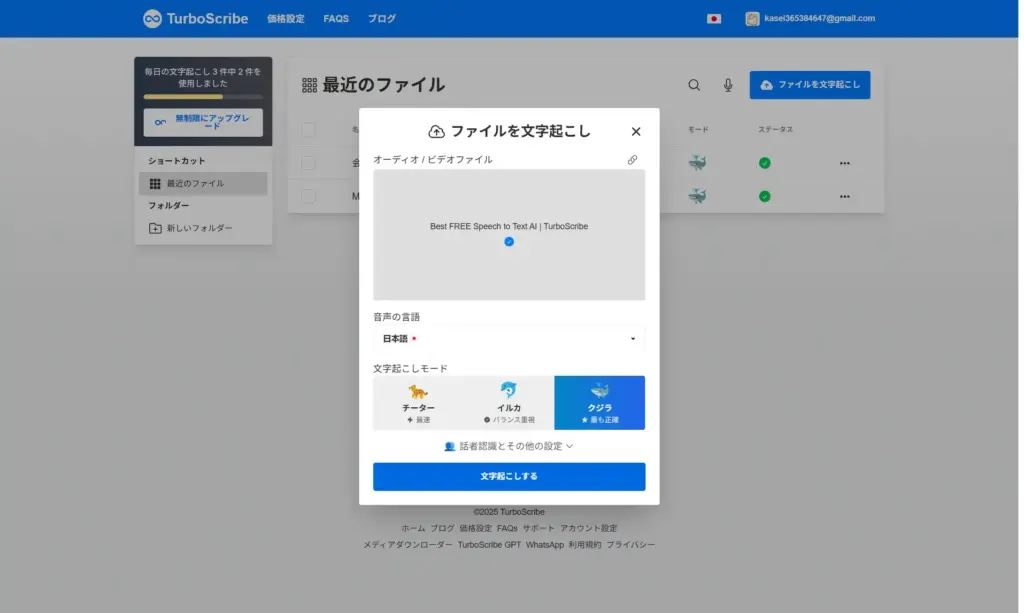Screen dimensions: 1024x613
Task: Click second row green status checkmark
Action: (764, 196)
